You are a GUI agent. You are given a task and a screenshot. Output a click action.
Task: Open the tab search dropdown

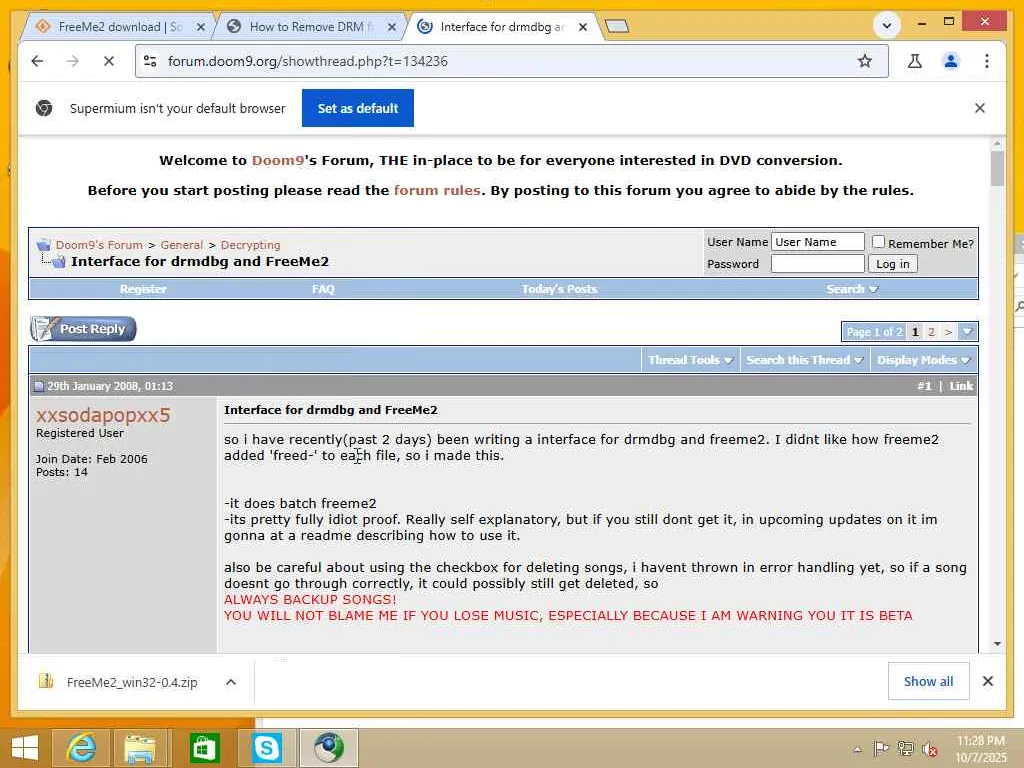pos(887,26)
